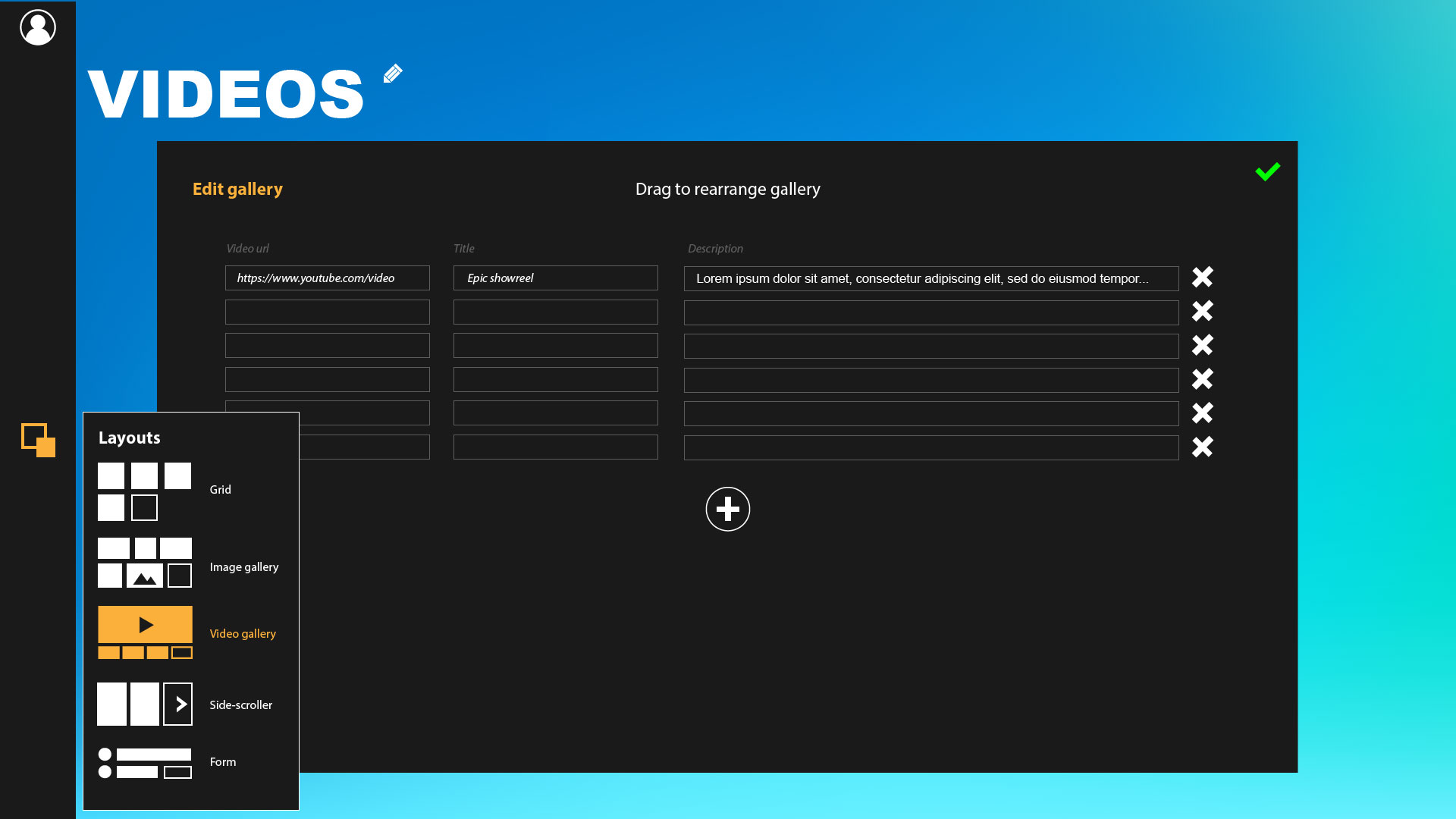Screen dimensions: 1456x819
Task: Delete the fourth gallery row
Action: coord(1202,378)
